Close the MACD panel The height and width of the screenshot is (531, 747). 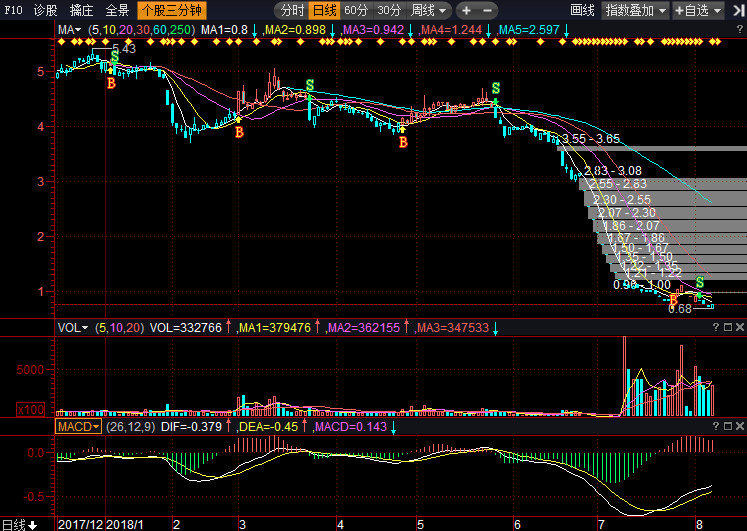click(x=739, y=426)
